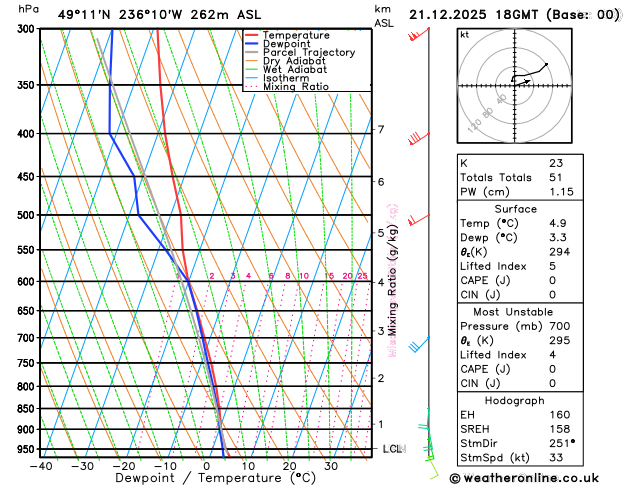This screenshot has height=486, width=629.
Task: Click the Hodograph section heading in table
Action: 515,400
